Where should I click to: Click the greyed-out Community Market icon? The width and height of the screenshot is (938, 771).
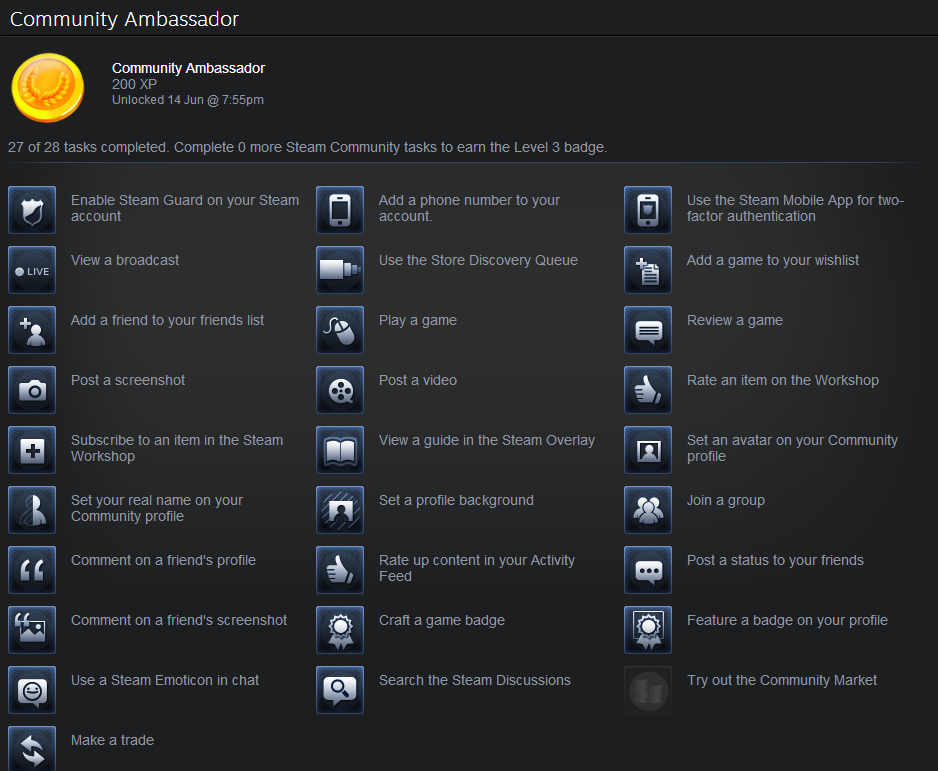[x=648, y=690]
